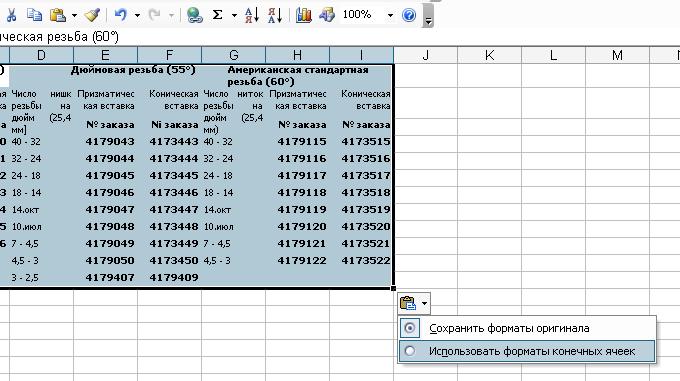
Task: Open the zoom percentage dropdown arrow
Action: point(390,16)
